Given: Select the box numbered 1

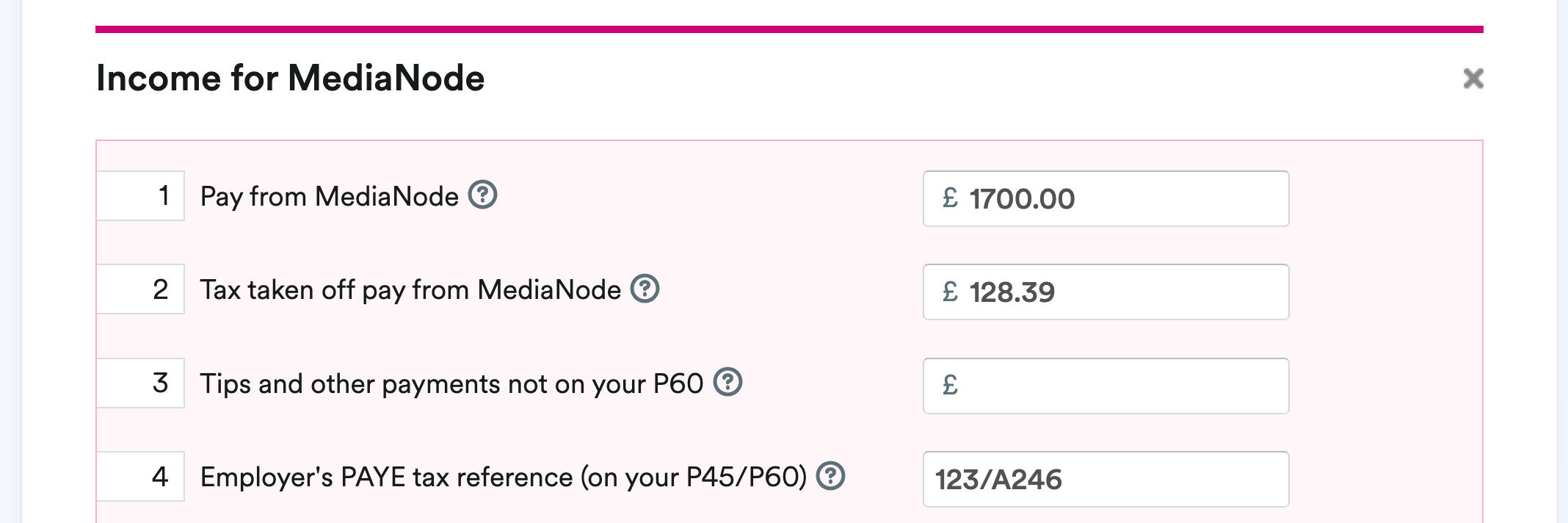Looking at the screenshot, I should coord(140,195).
